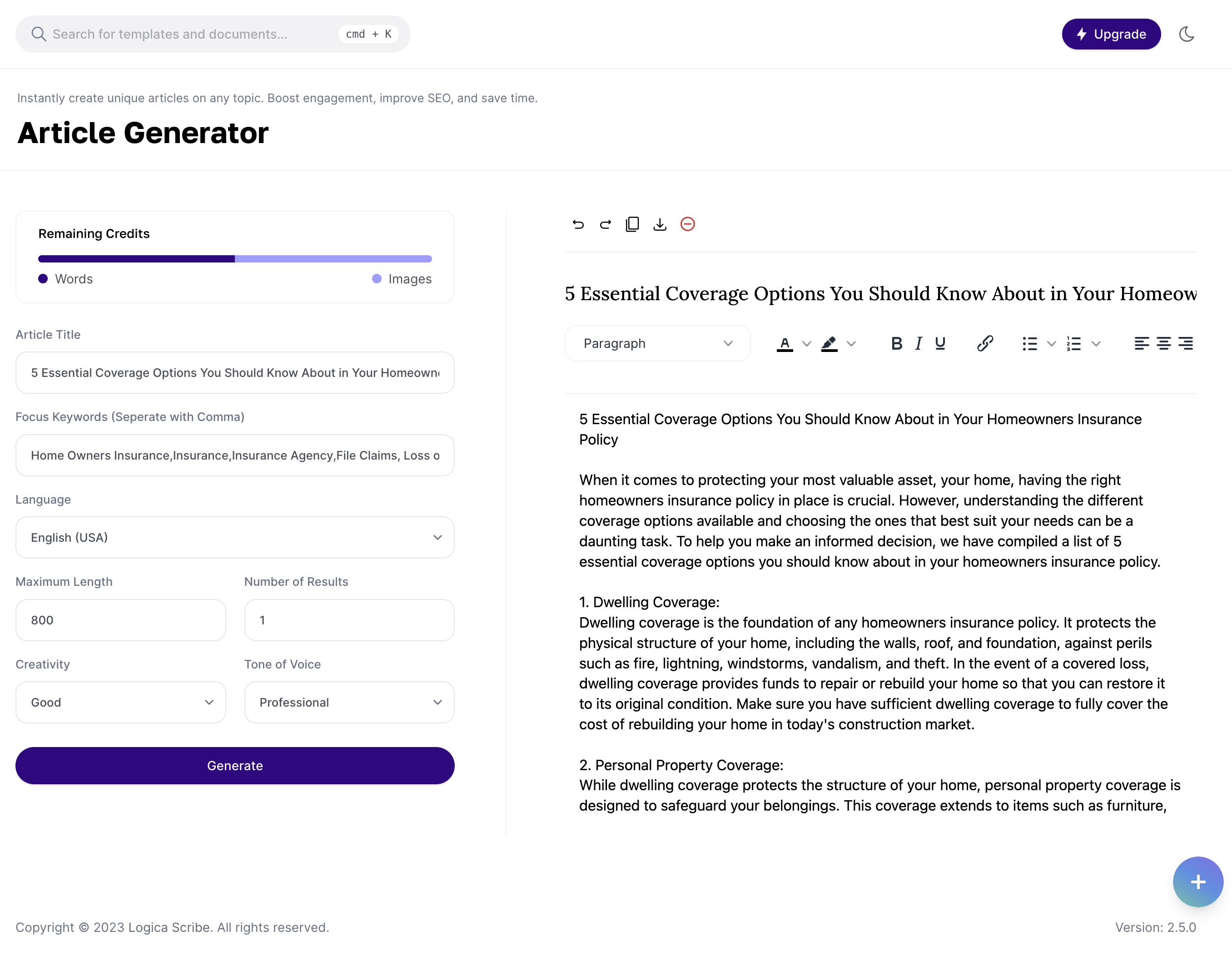Apply italic formatting

pyautogui.click(x=918, y=343)
